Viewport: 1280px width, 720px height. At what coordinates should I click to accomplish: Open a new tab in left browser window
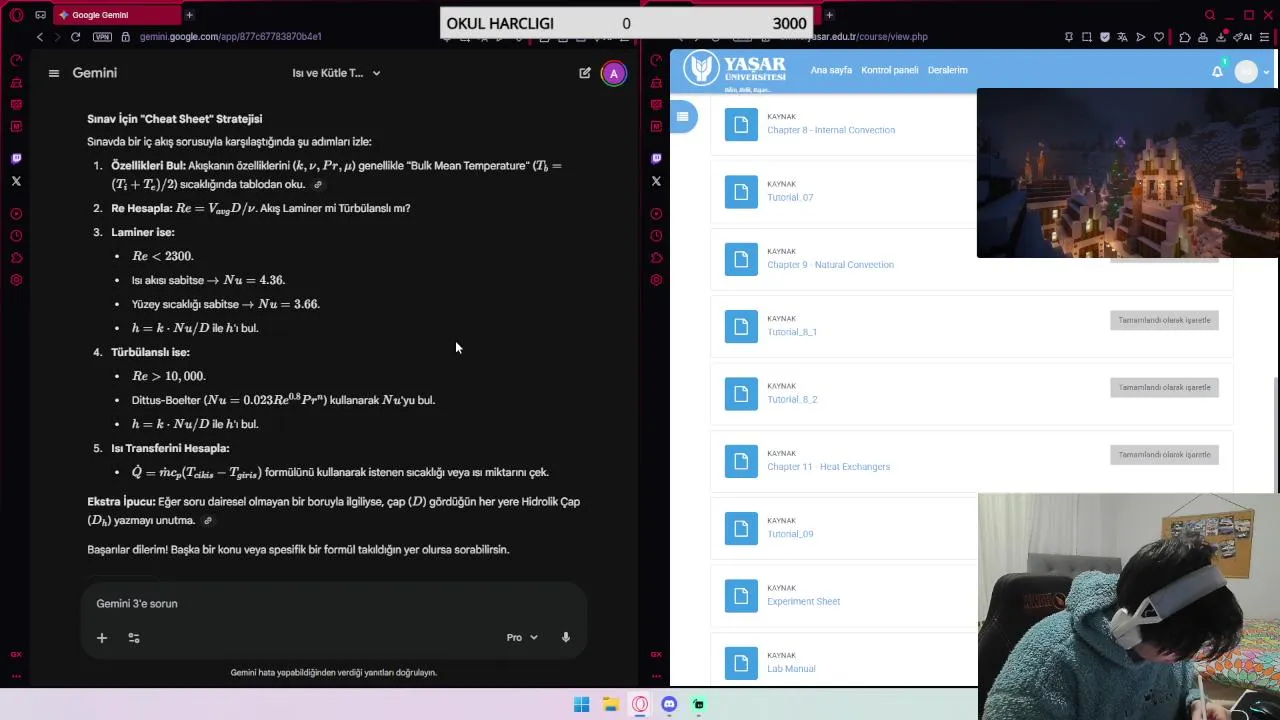pyautogui.click(x=189, y=15)
